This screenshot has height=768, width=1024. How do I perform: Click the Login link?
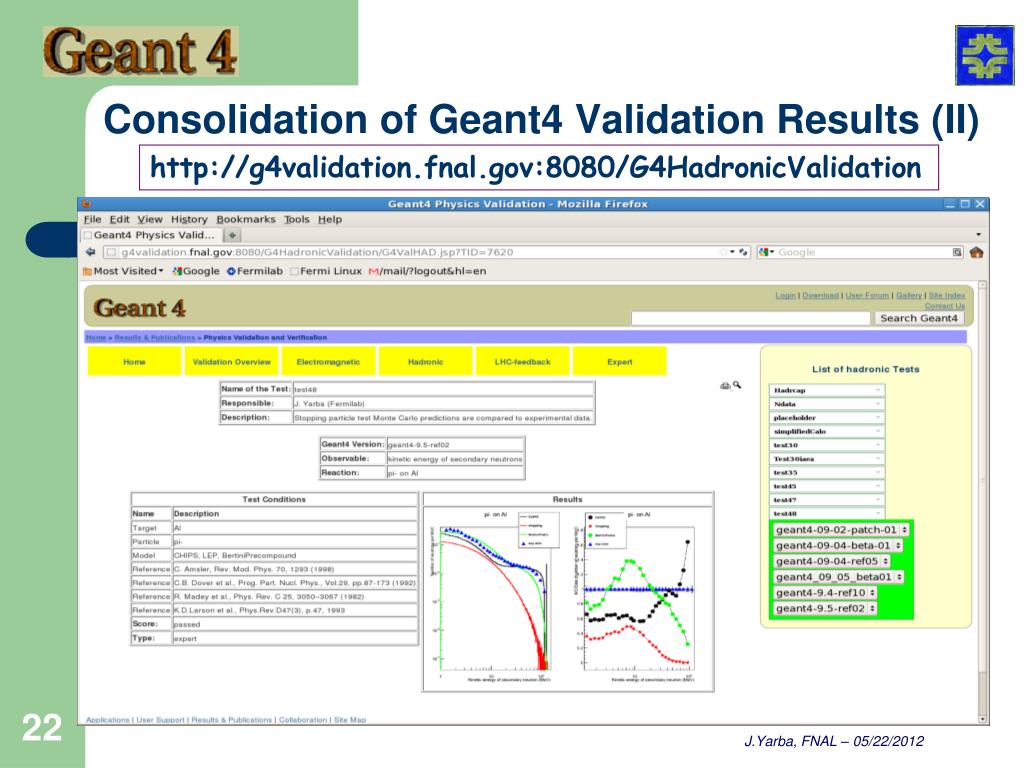click(x=785, y=296)
